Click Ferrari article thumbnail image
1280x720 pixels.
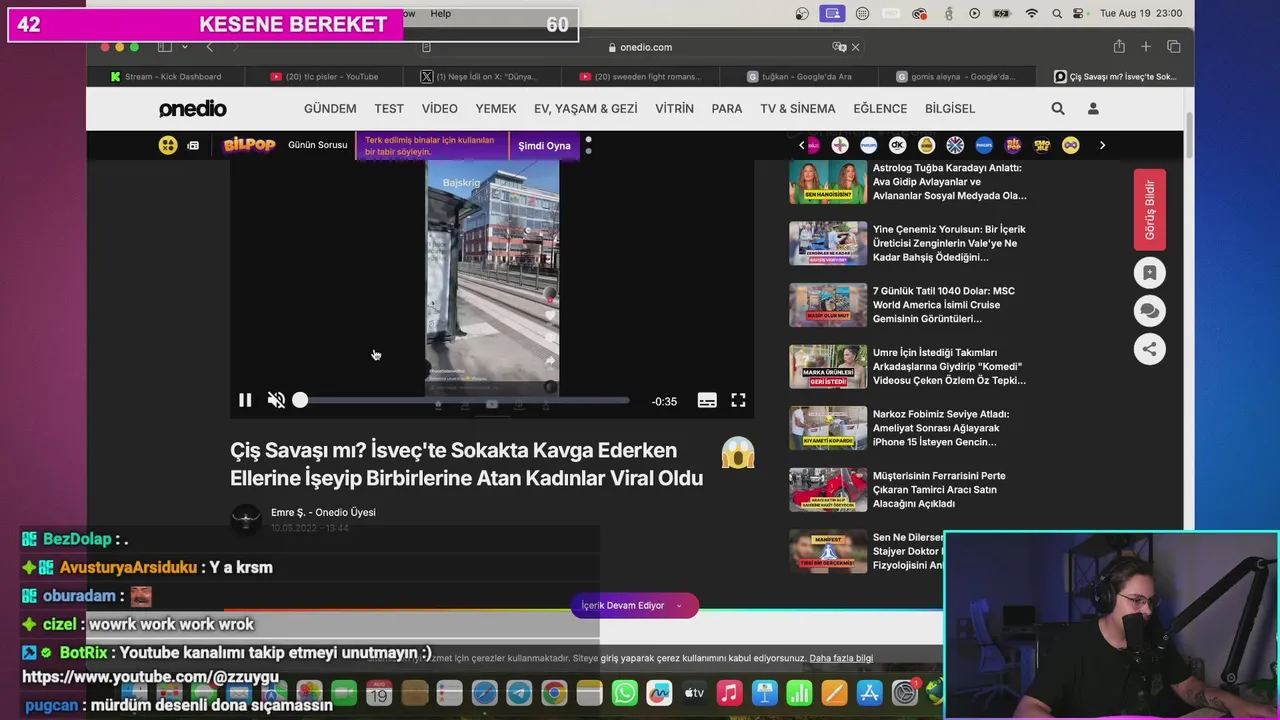coord(828,490)
